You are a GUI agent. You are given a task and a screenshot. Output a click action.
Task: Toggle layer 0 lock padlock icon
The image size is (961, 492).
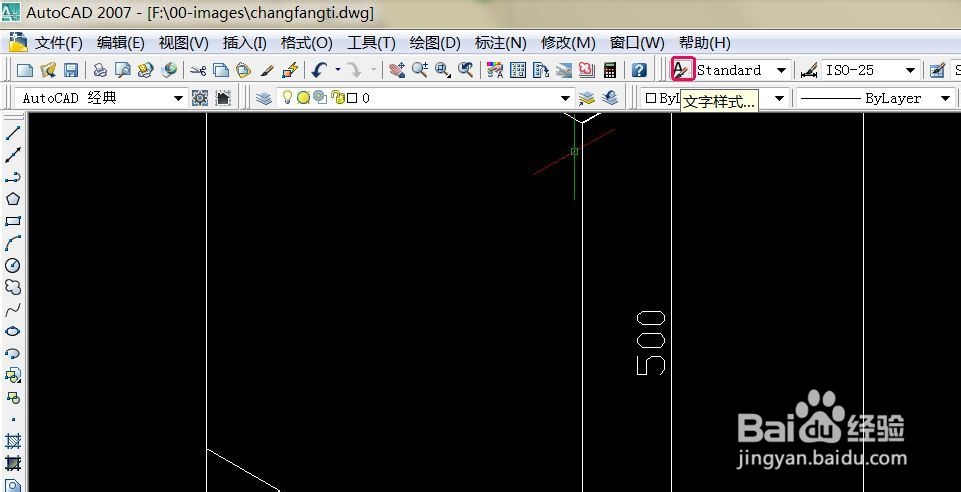337,97
